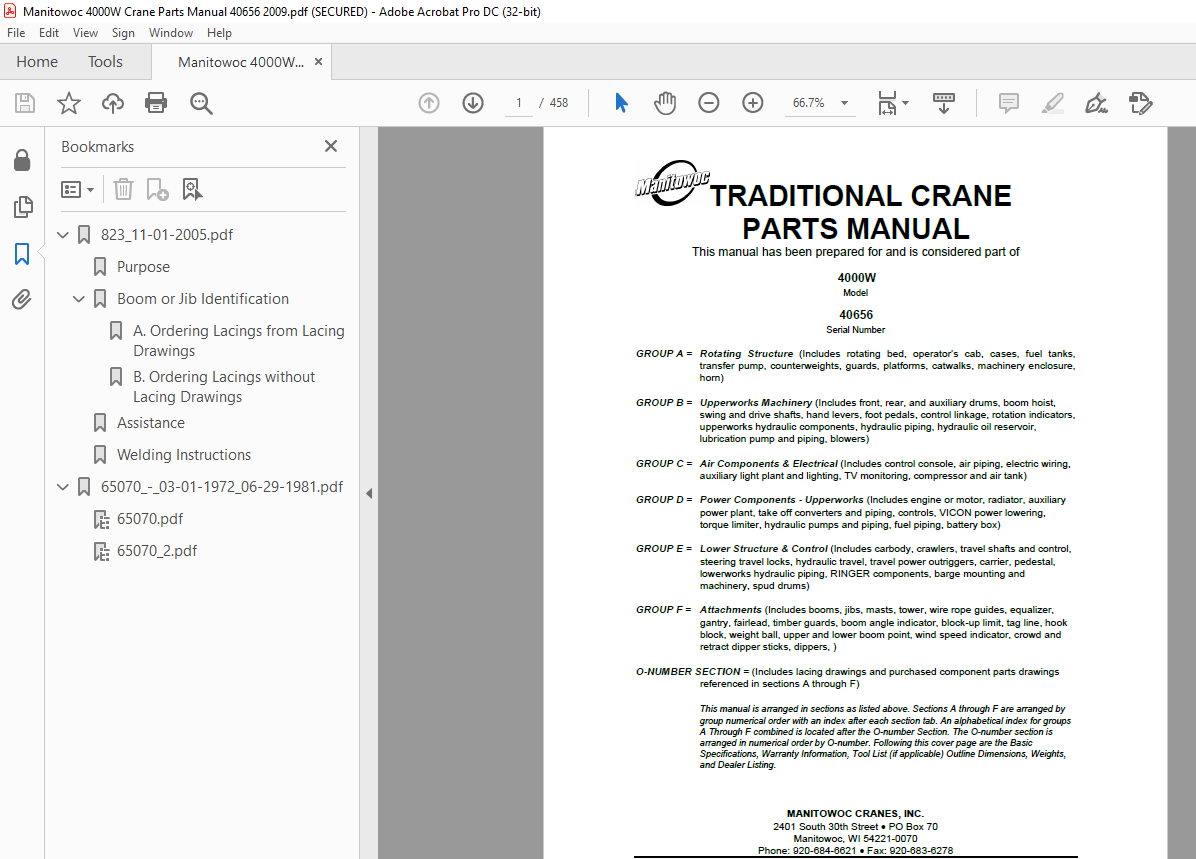Collapse the Boom or Jib Identification bookmark
Image resolution: width=1196 pixels, height=859 pixels.
pyautogui.click(x=79, y=299)
